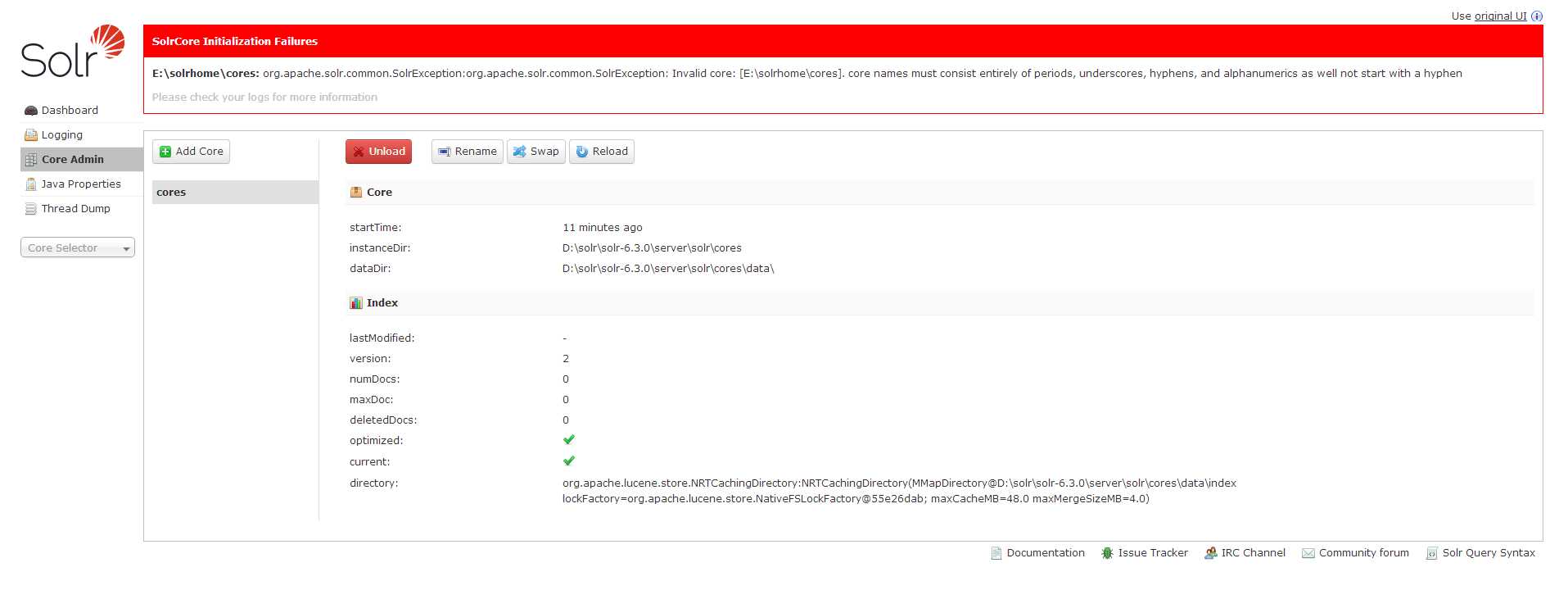Click the Swap button
This screenshot has width=1568, height=599.
click(536, 152)
